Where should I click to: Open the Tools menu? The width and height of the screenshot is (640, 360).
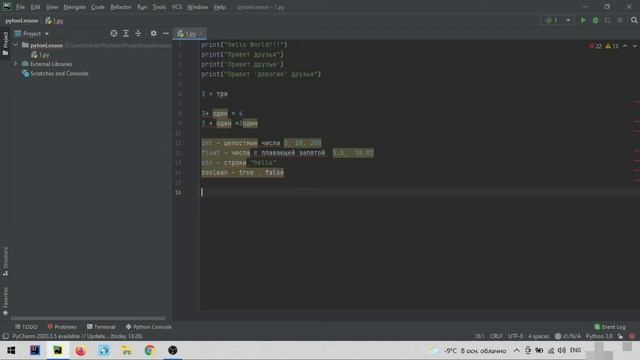[x=159, y=7]
